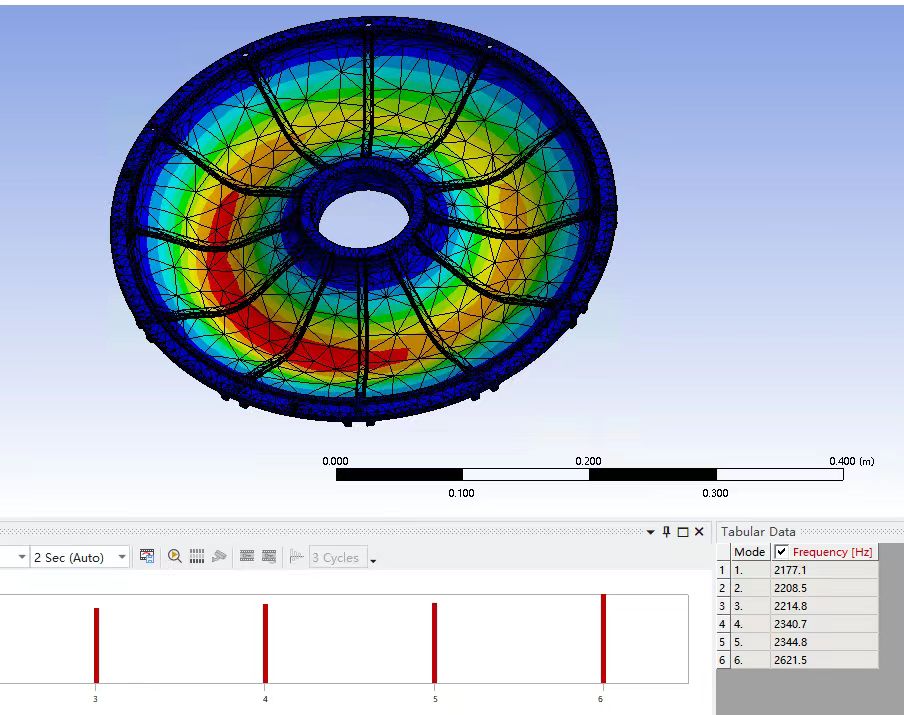Image resolution: width=904 pixels, height=715 pixels.
Task: Expand small arrow next to 3 Cycles
Action: tap(373, 560)
